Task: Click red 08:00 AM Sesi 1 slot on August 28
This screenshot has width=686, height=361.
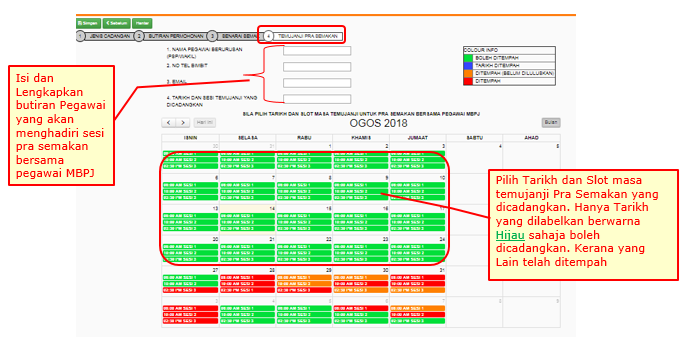Action: 247,277
